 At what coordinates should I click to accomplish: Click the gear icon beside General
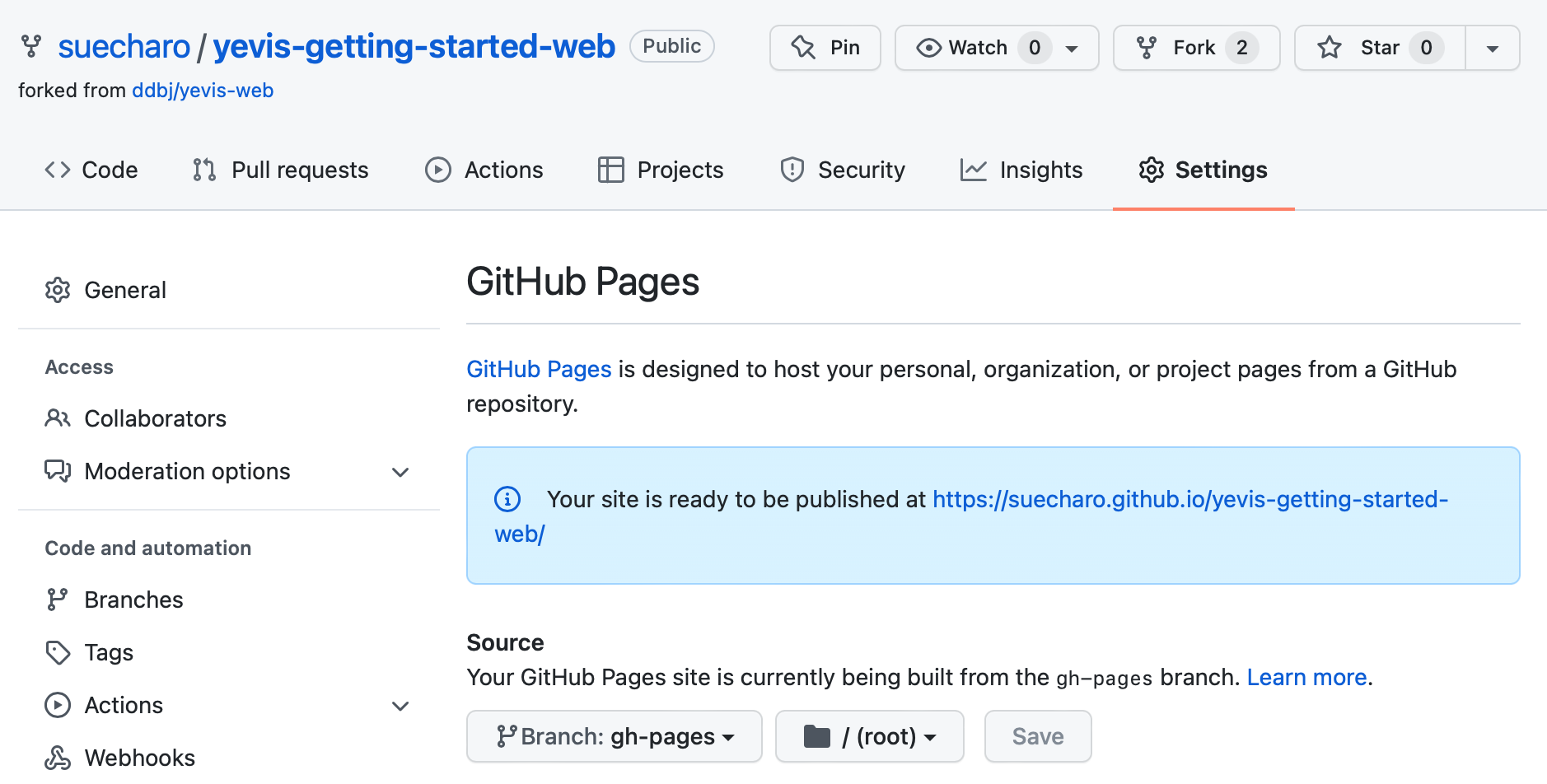58,290
